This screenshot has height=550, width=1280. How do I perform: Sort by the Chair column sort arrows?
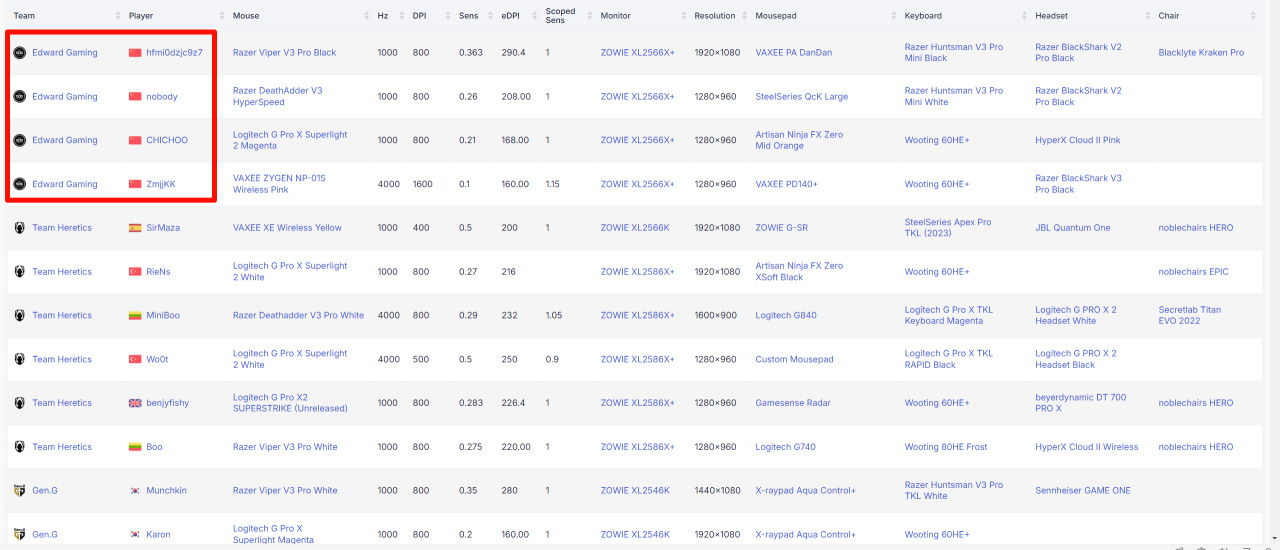coord(1254,16)
